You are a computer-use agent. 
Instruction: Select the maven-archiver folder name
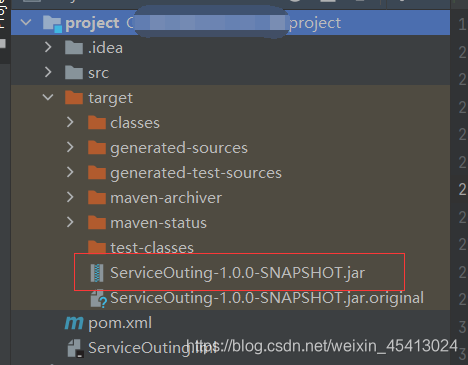click(x=166, y=198)
